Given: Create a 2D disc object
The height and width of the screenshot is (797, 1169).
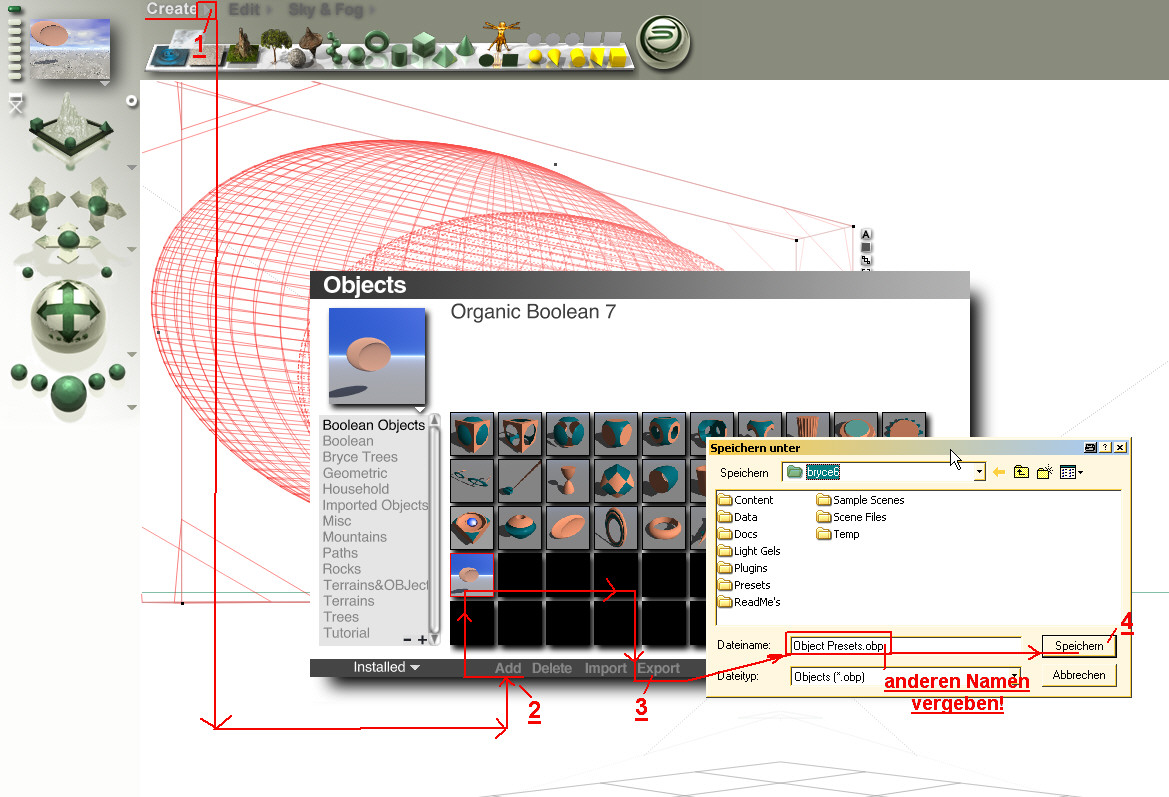Looking at the screenshot, I should pyautogui.click(x=486, y=60).
